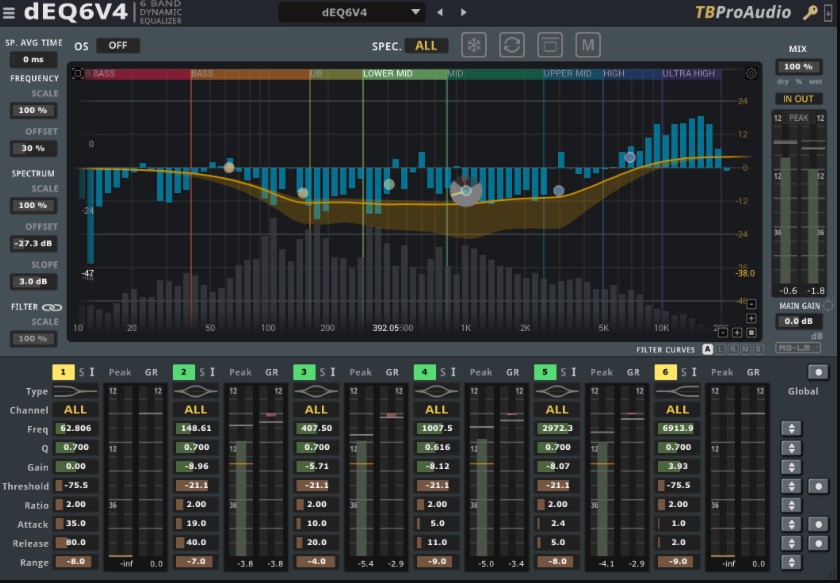Open the dEQ6V4 preset dropdown

[352, 12]
